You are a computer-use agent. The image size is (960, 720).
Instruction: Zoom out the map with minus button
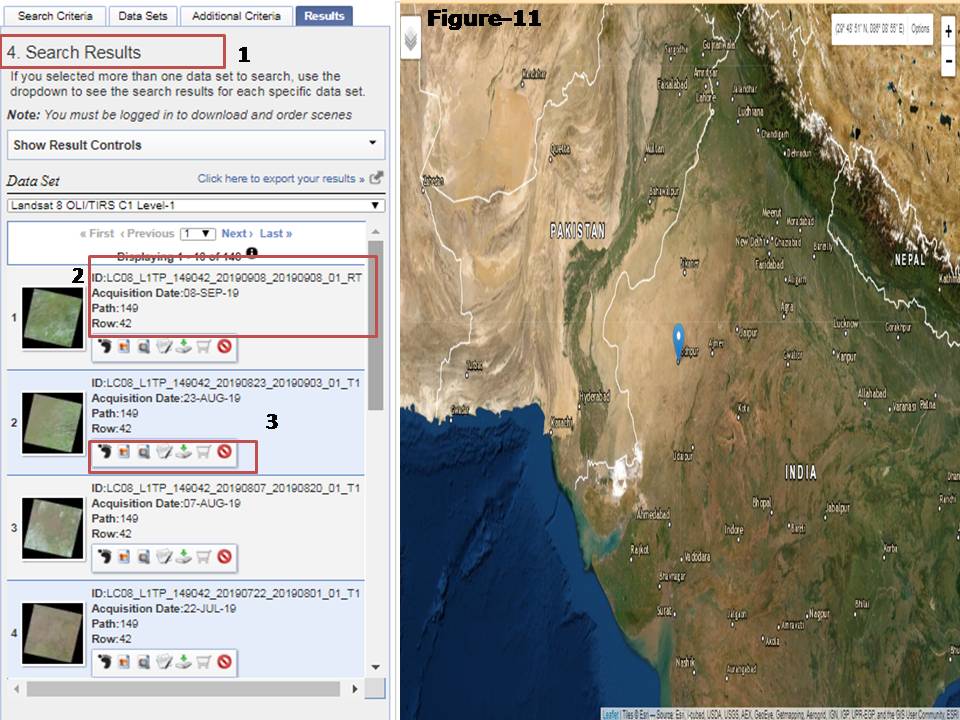click(x=948, y=61)
